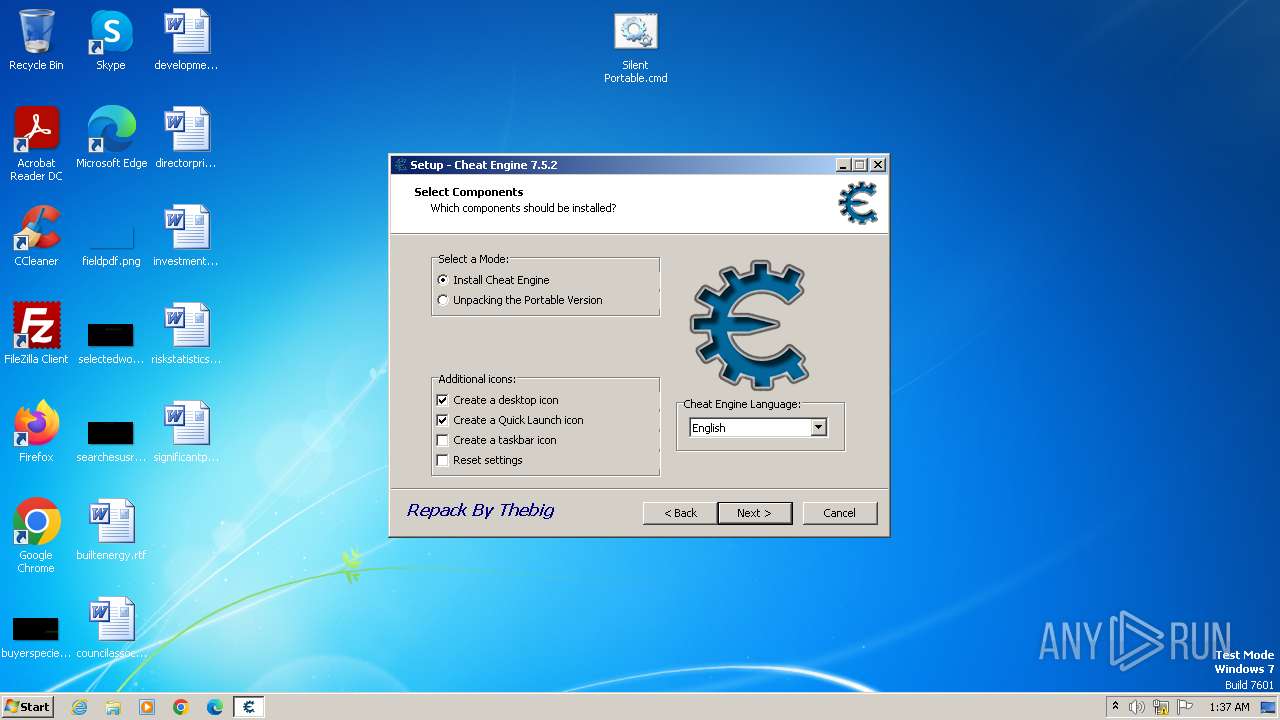Open the Action Center flag icon
Screen dimensions: 1280x720
(1185, 707)
